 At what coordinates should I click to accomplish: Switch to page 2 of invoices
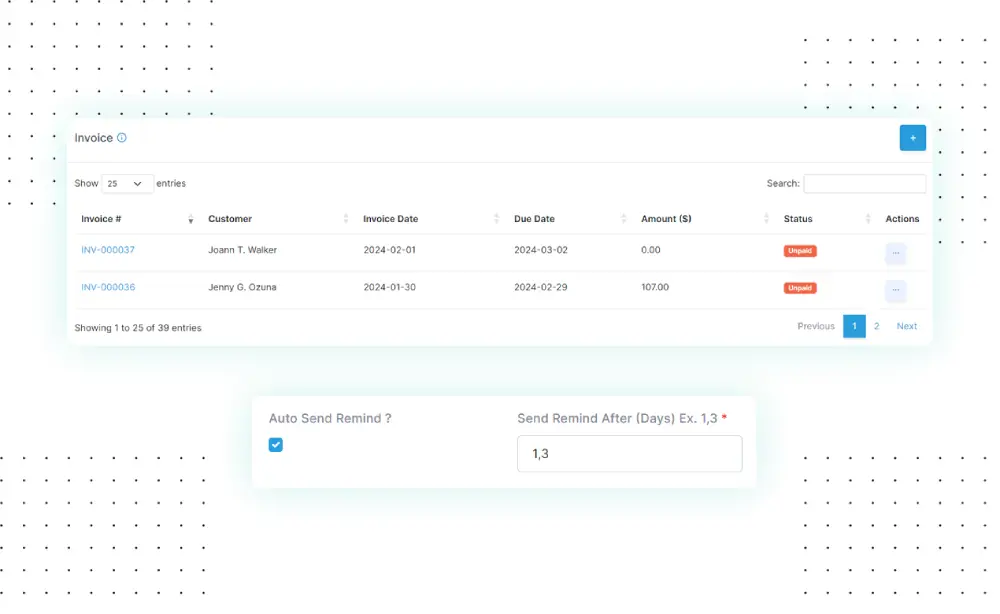pyautogui.click(x=876, y=326)
